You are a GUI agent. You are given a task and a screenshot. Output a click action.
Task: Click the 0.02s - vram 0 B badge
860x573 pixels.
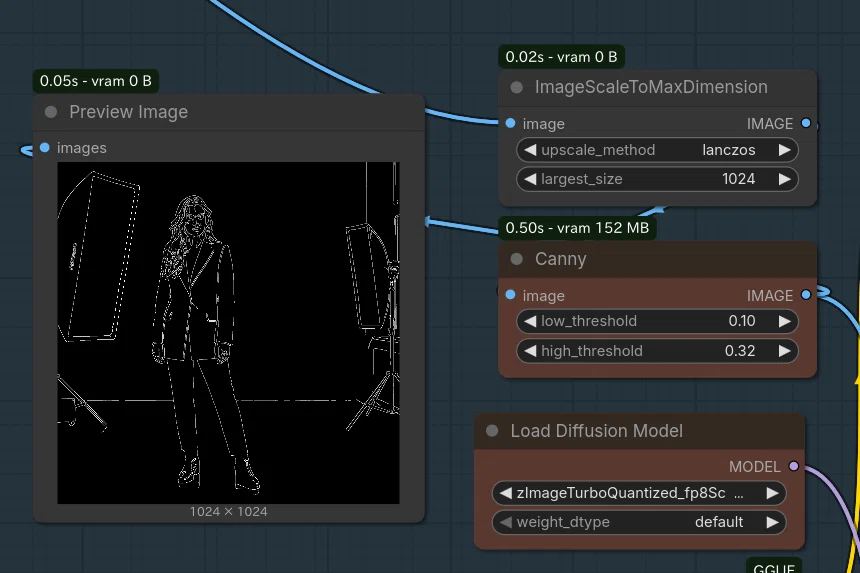tap(562, 57)
